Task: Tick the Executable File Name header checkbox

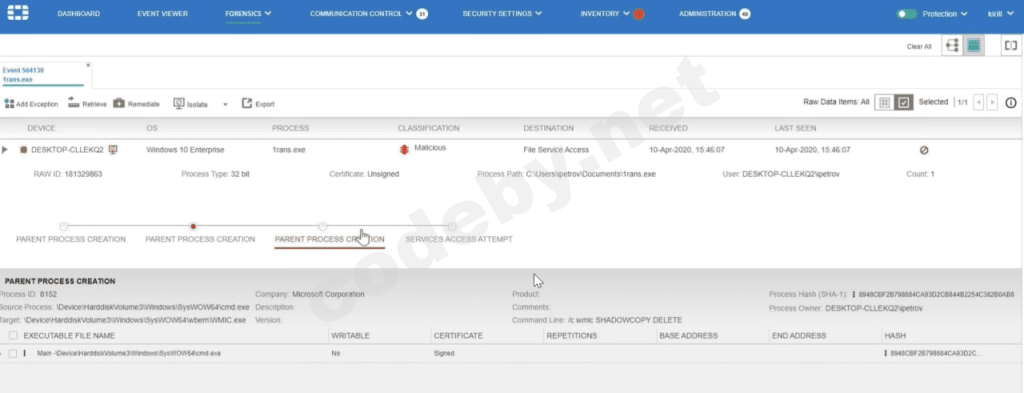Action: 13,336
